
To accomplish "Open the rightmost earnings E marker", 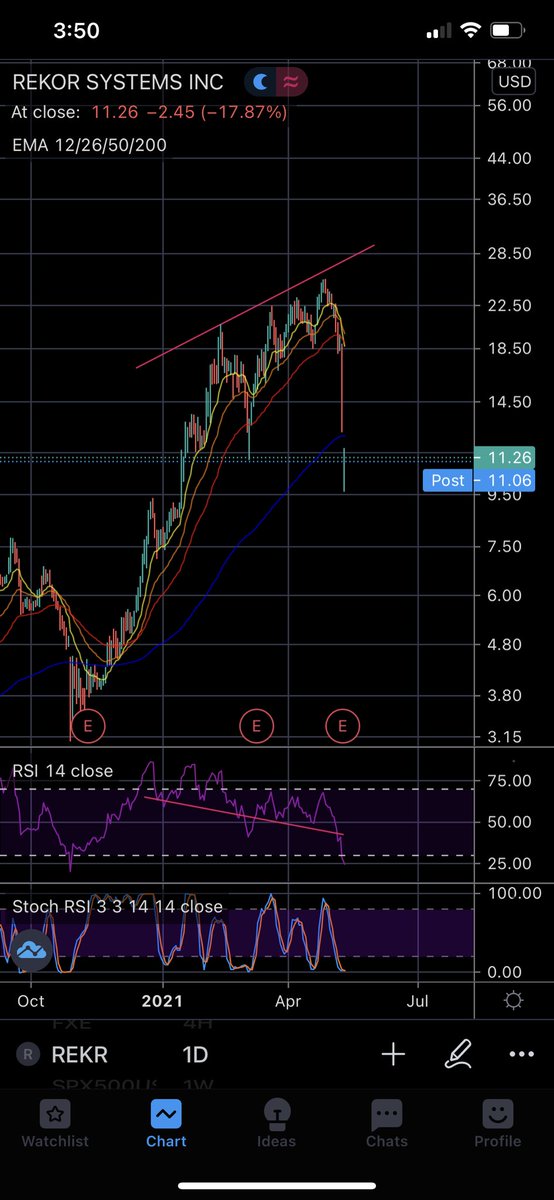I will coord(343,725).
